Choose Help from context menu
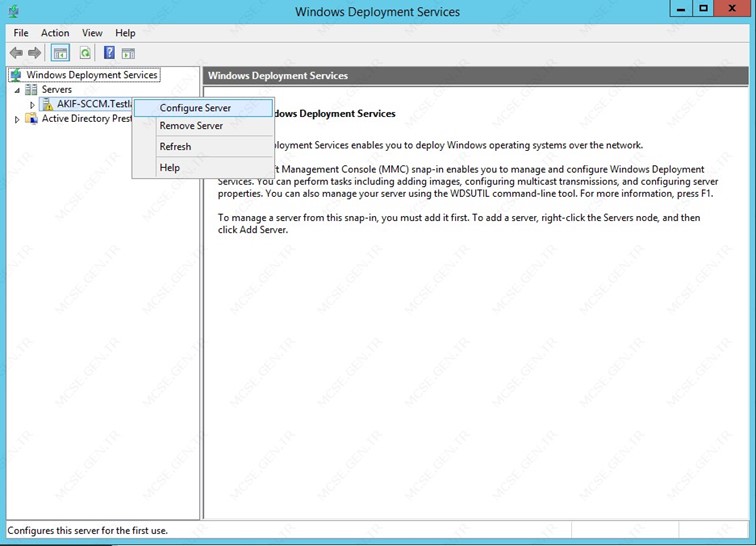The image size is (756, 546). coord(203,168)
